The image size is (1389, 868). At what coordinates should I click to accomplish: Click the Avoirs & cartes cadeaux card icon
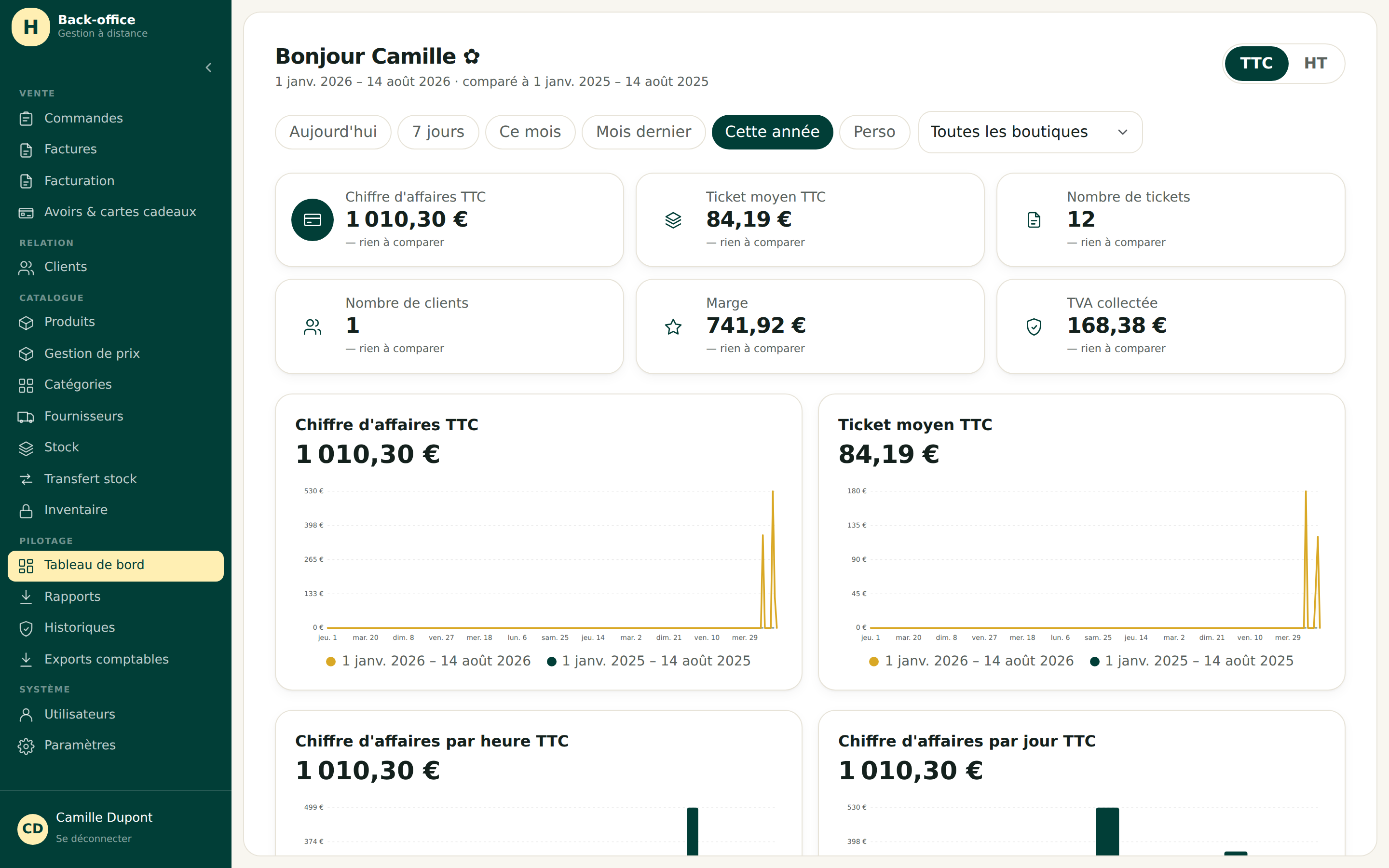point(26,212)
